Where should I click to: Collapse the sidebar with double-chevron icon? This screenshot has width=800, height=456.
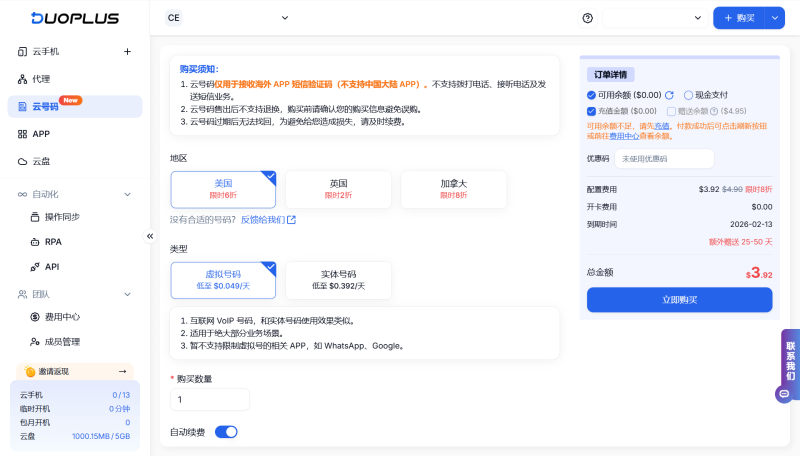pos(150,236)
